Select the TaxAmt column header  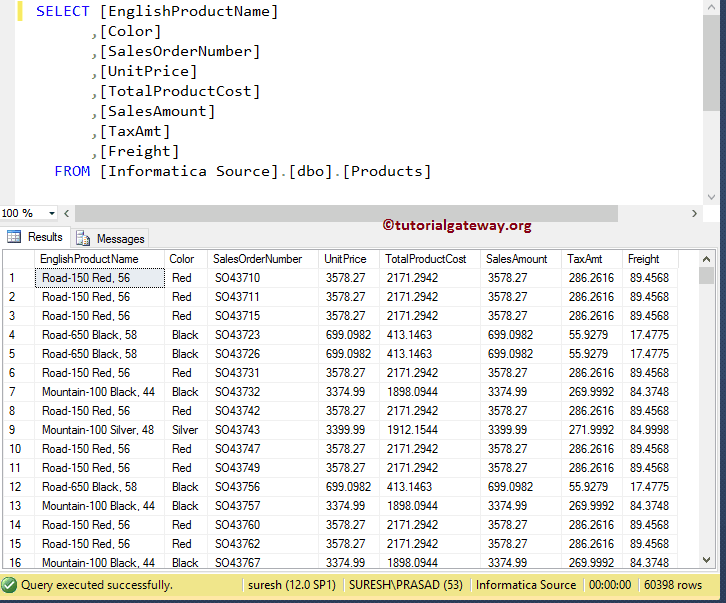point(592,259)
